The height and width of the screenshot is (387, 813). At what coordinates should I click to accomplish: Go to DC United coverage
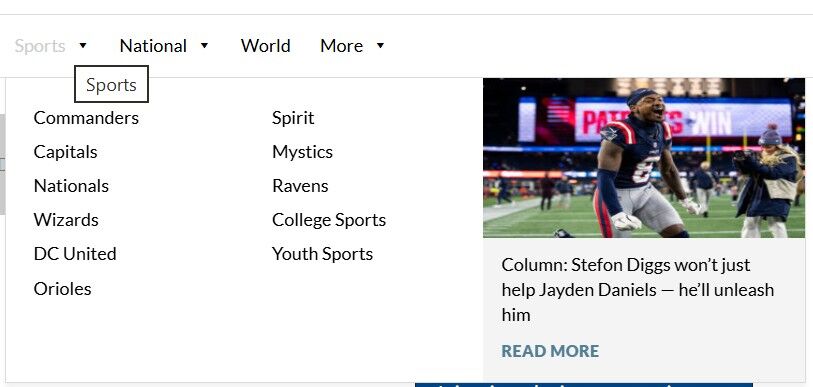pos(75,254)
